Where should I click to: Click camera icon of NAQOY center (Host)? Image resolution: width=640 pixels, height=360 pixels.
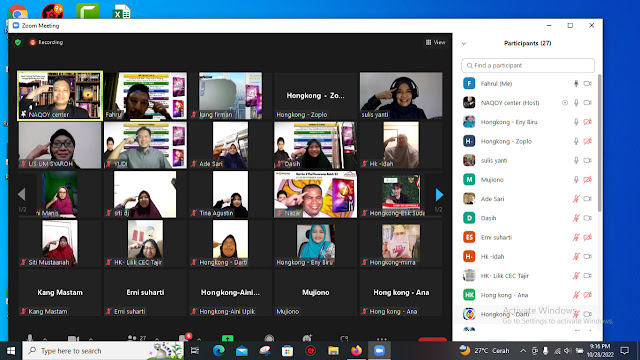587,103
